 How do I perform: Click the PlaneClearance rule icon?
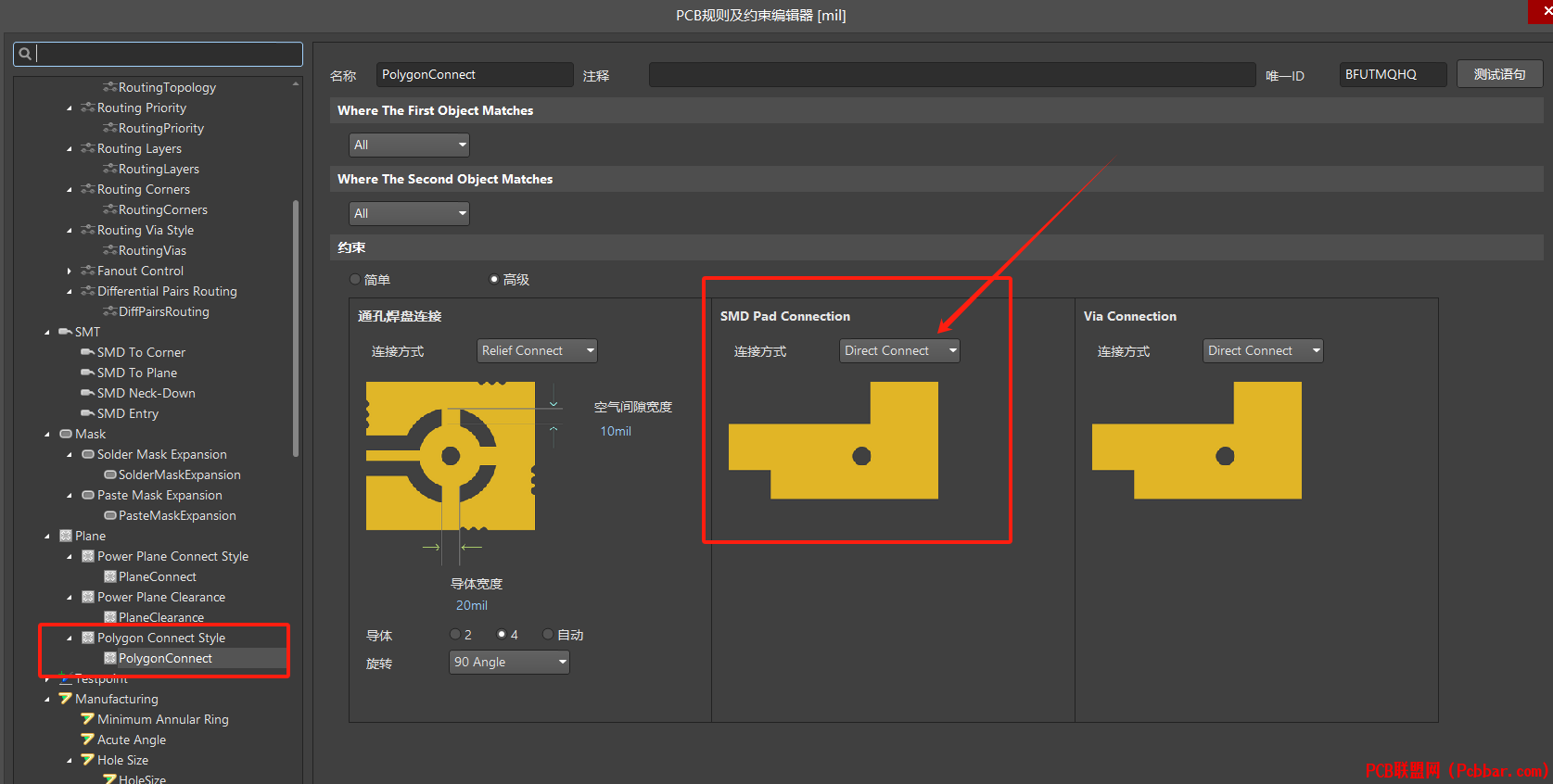pos(110,617)
